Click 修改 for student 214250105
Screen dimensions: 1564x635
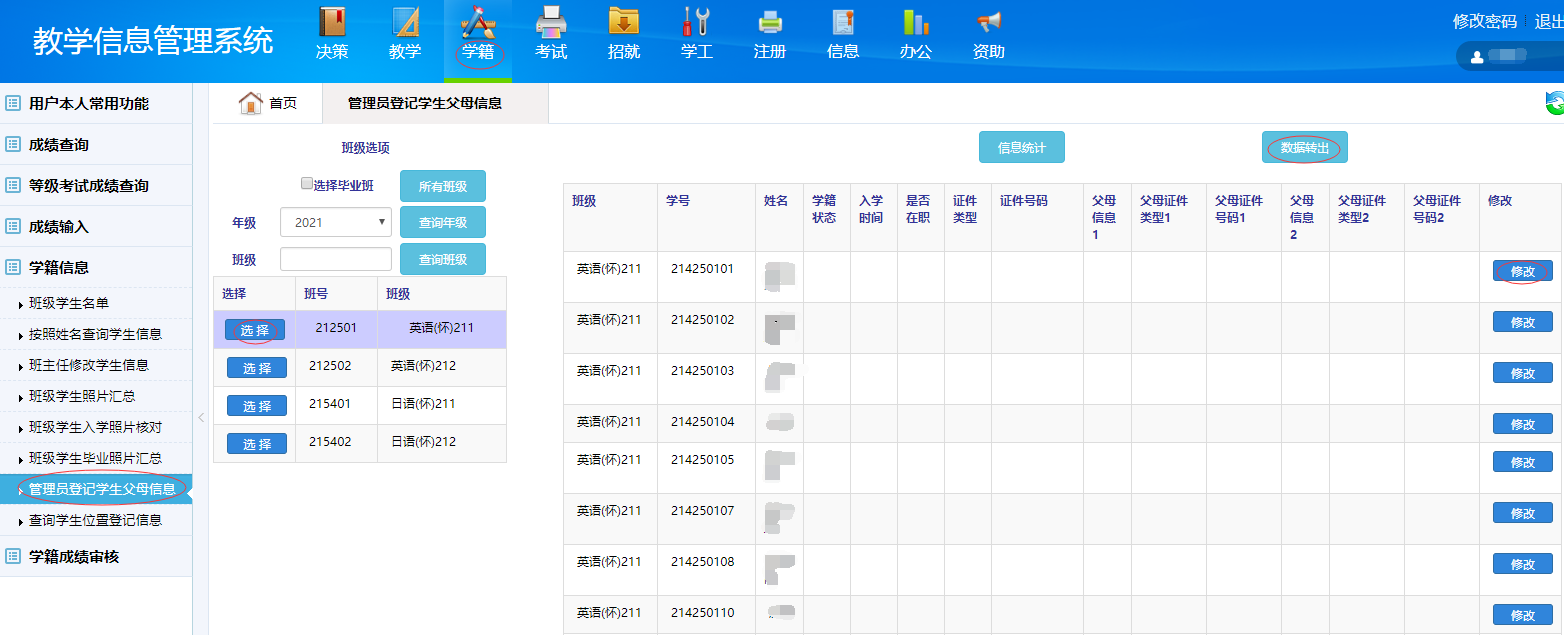tap(1523, 462)
